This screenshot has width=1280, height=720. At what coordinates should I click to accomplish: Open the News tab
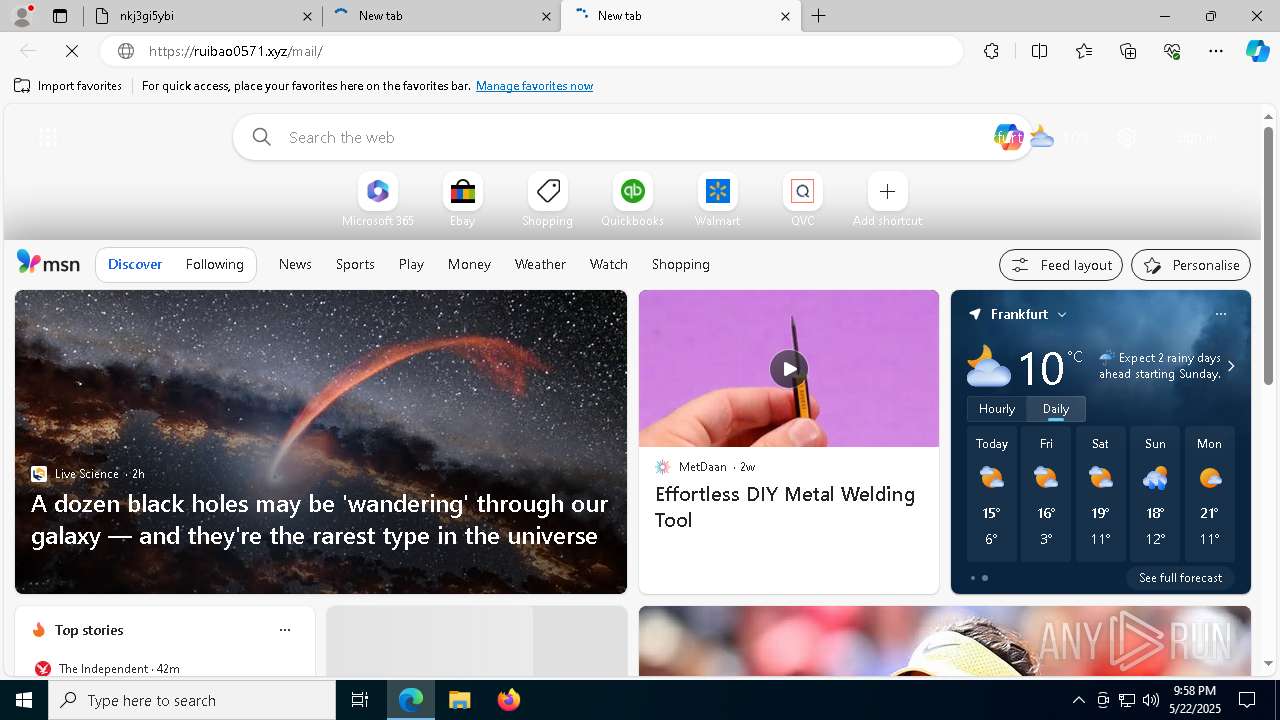(295, 264)
